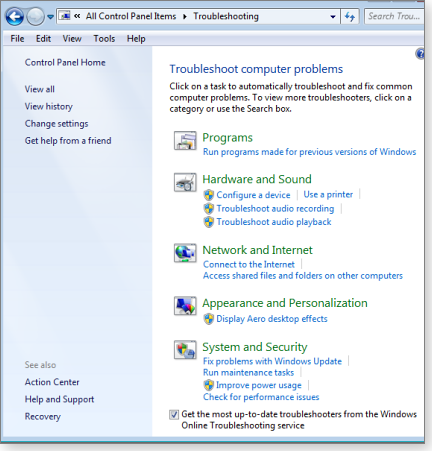Screen dimensions: 432x451
Task: Click Appearance and Personalization category icon
Action: pos(185,306)
